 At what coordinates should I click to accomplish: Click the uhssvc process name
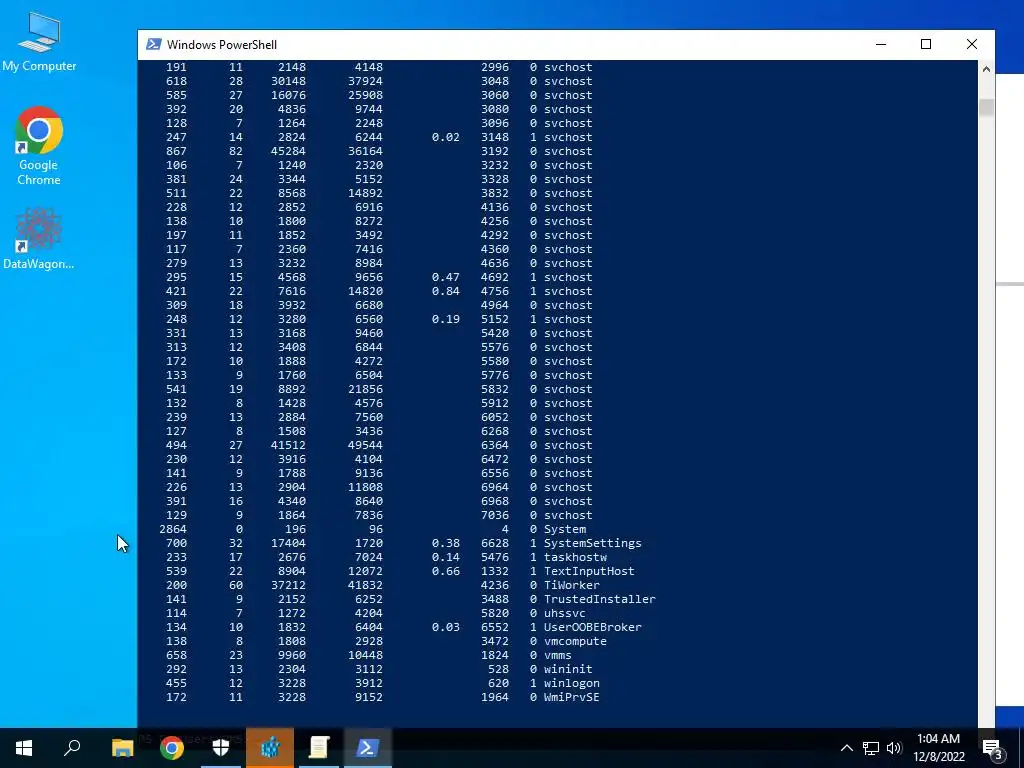(565, 613)
